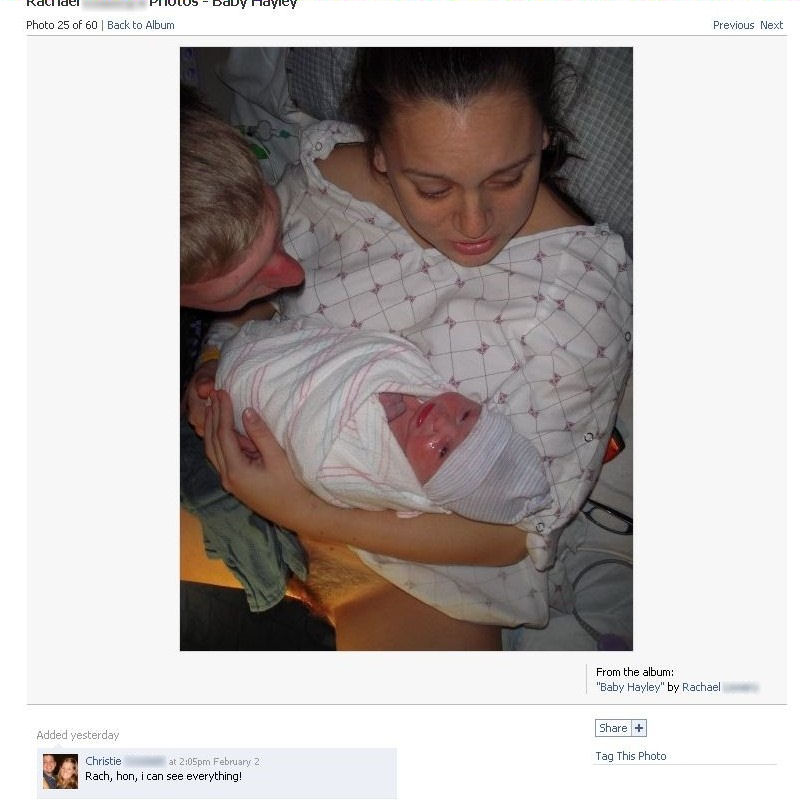Visit Rachael's profile from album credit
The height and width of the screenshot is (800, 800).
tap(720, 687)
